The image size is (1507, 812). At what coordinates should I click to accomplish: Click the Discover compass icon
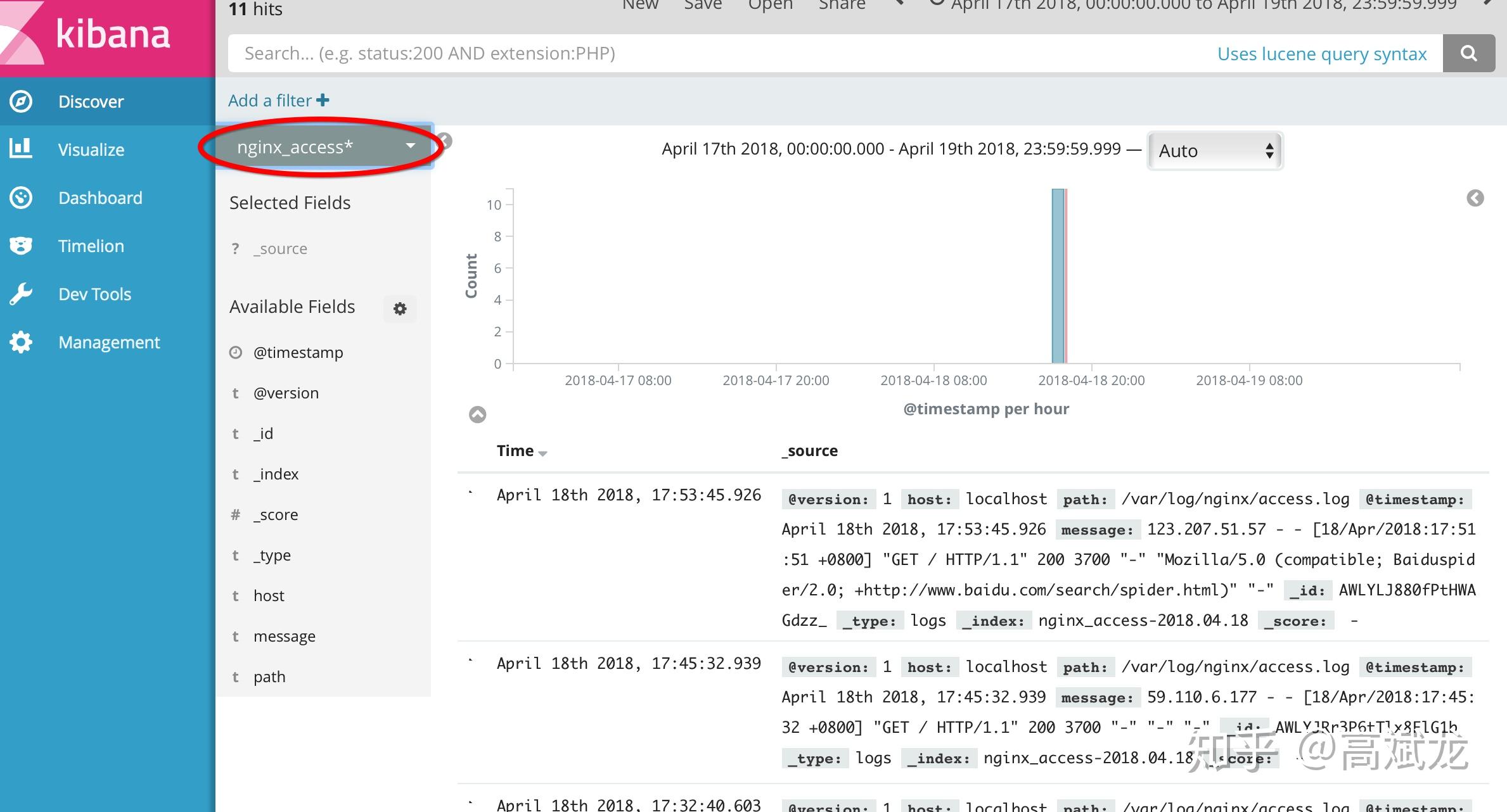coord(21,101)
